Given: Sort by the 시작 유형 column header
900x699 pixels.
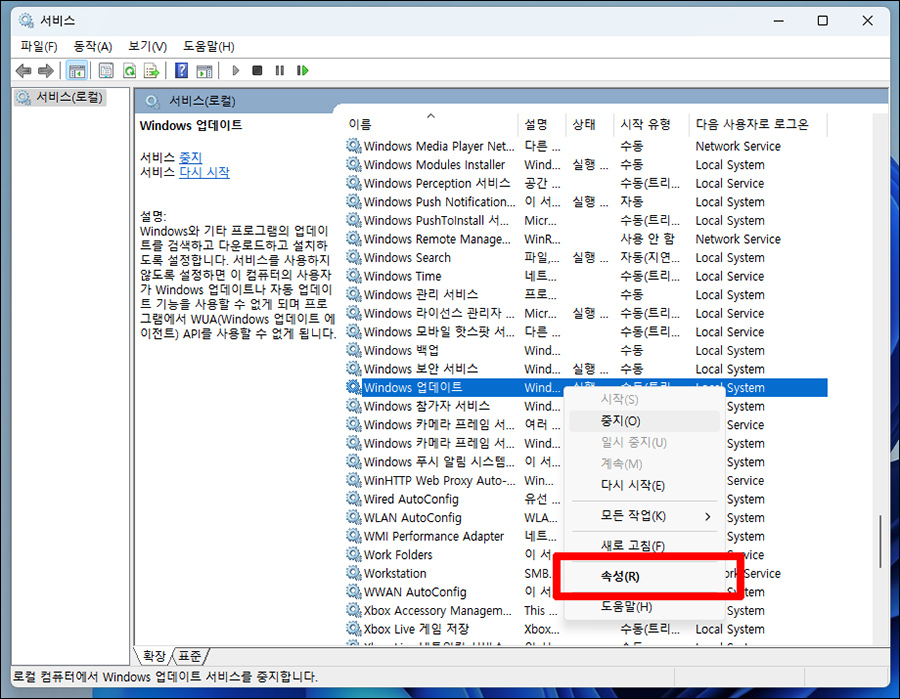Looking at the screenshot, I should pyautogui.click(x=651, y=124).
